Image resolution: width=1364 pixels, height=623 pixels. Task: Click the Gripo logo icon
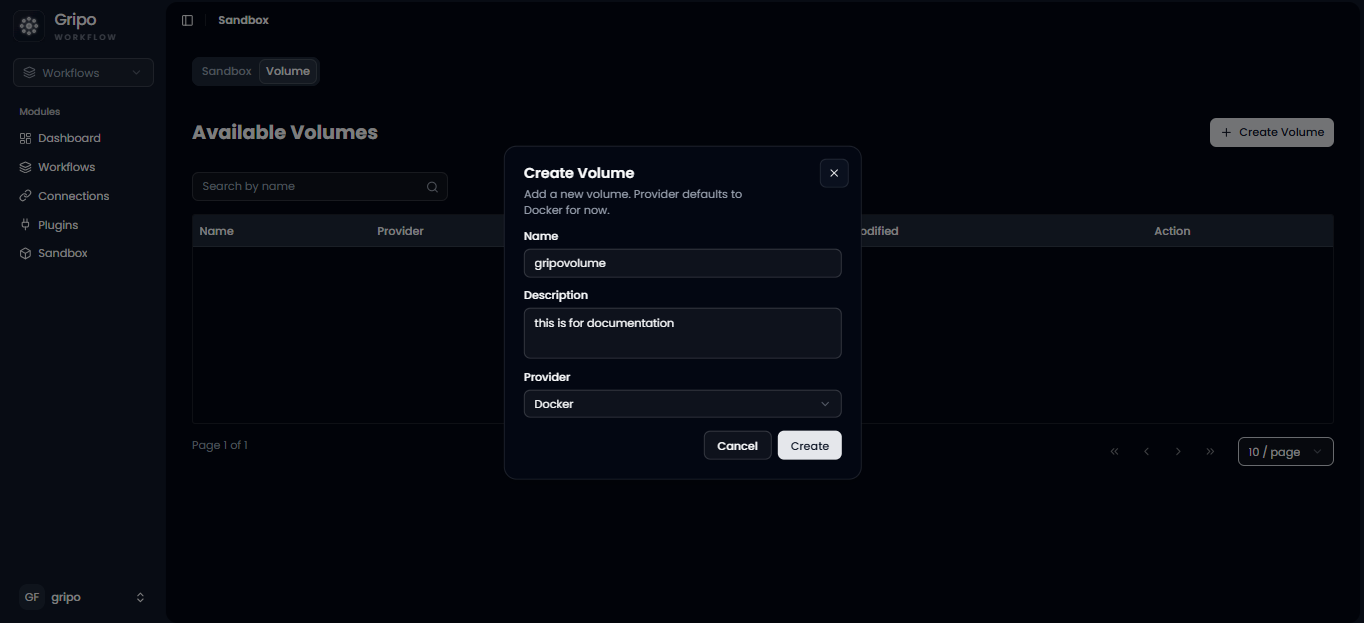coord(30,26)
